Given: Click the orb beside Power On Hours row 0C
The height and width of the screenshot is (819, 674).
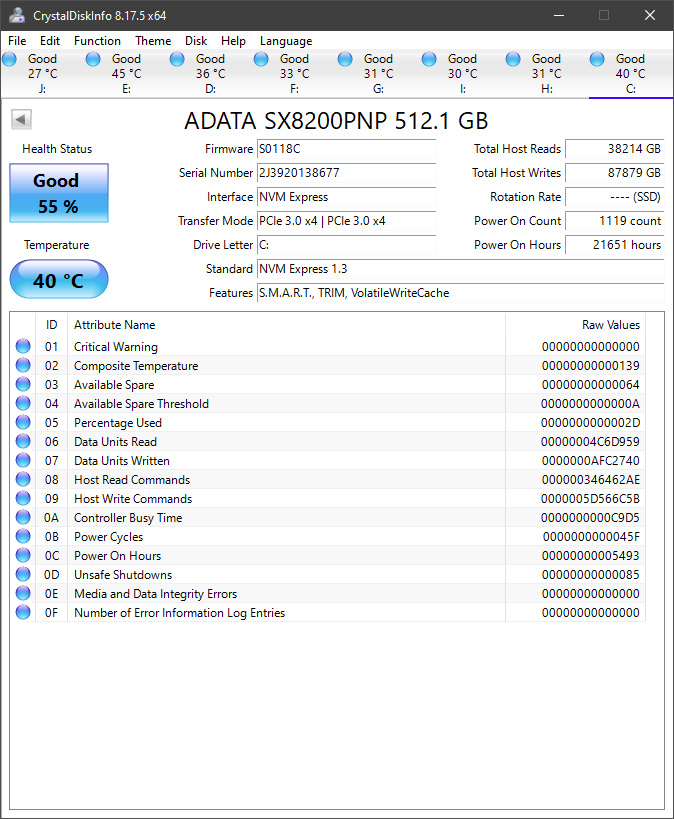Looking at the screenshot, I should [x=23, y=555].
